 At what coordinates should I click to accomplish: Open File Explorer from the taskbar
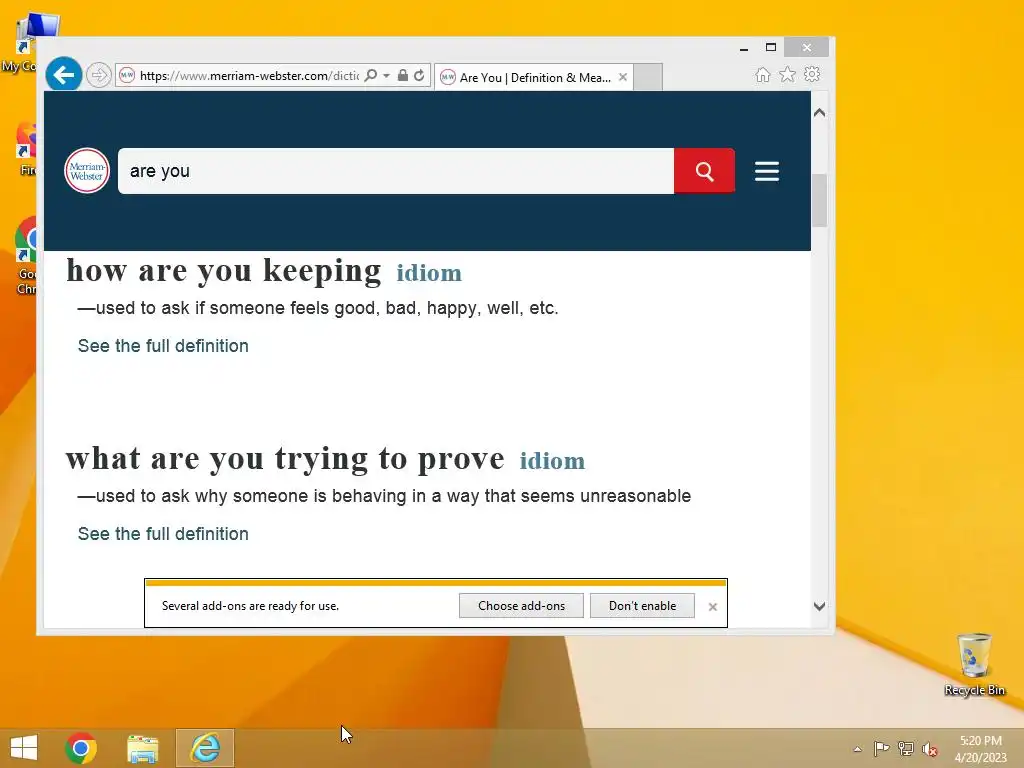click(x=143, y=748)
